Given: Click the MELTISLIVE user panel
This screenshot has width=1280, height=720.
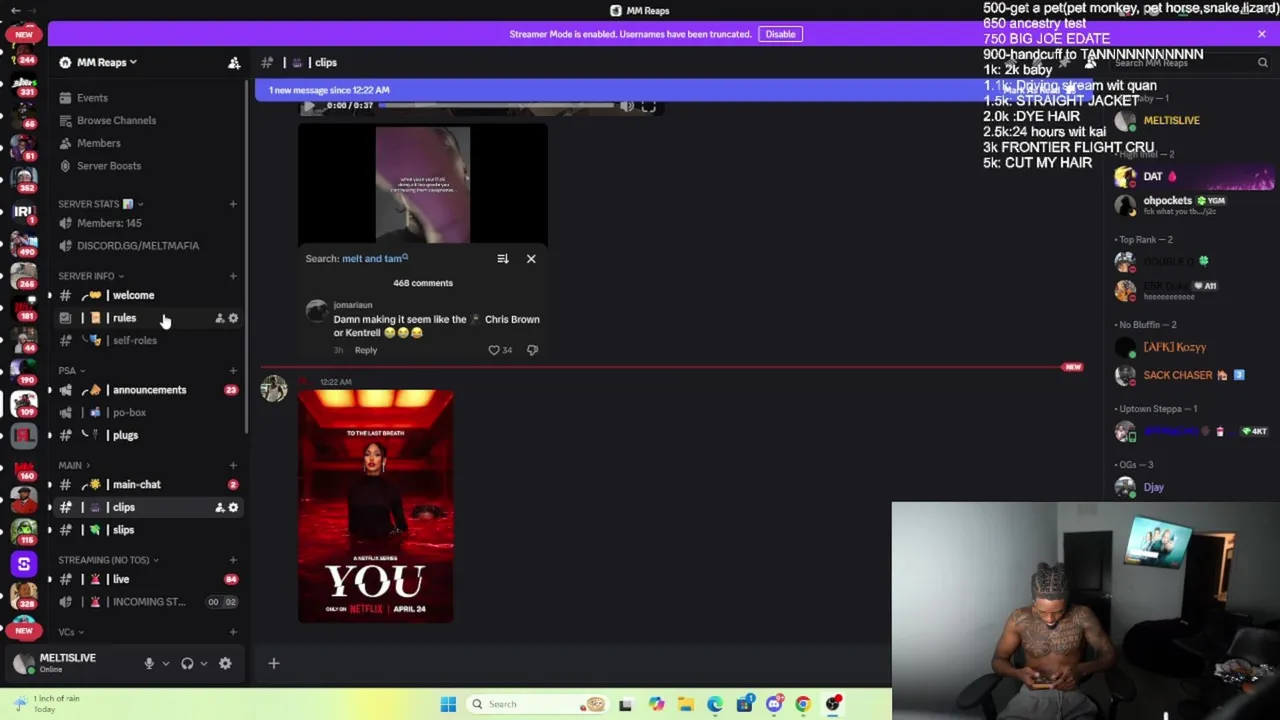Looking at the screenshot, I should [68, 663].
